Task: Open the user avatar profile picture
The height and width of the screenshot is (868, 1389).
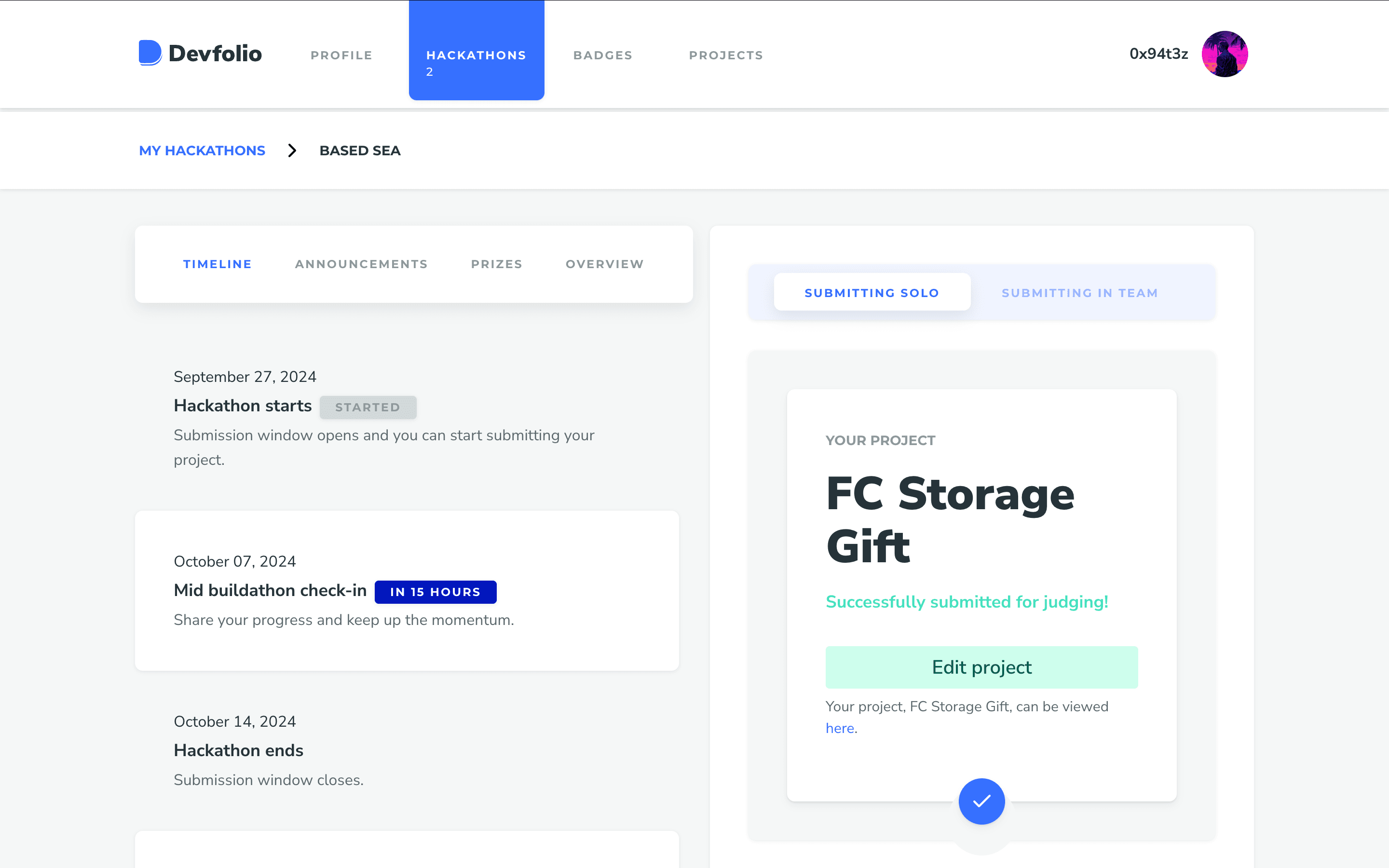Action: [x=1224, y=54]
